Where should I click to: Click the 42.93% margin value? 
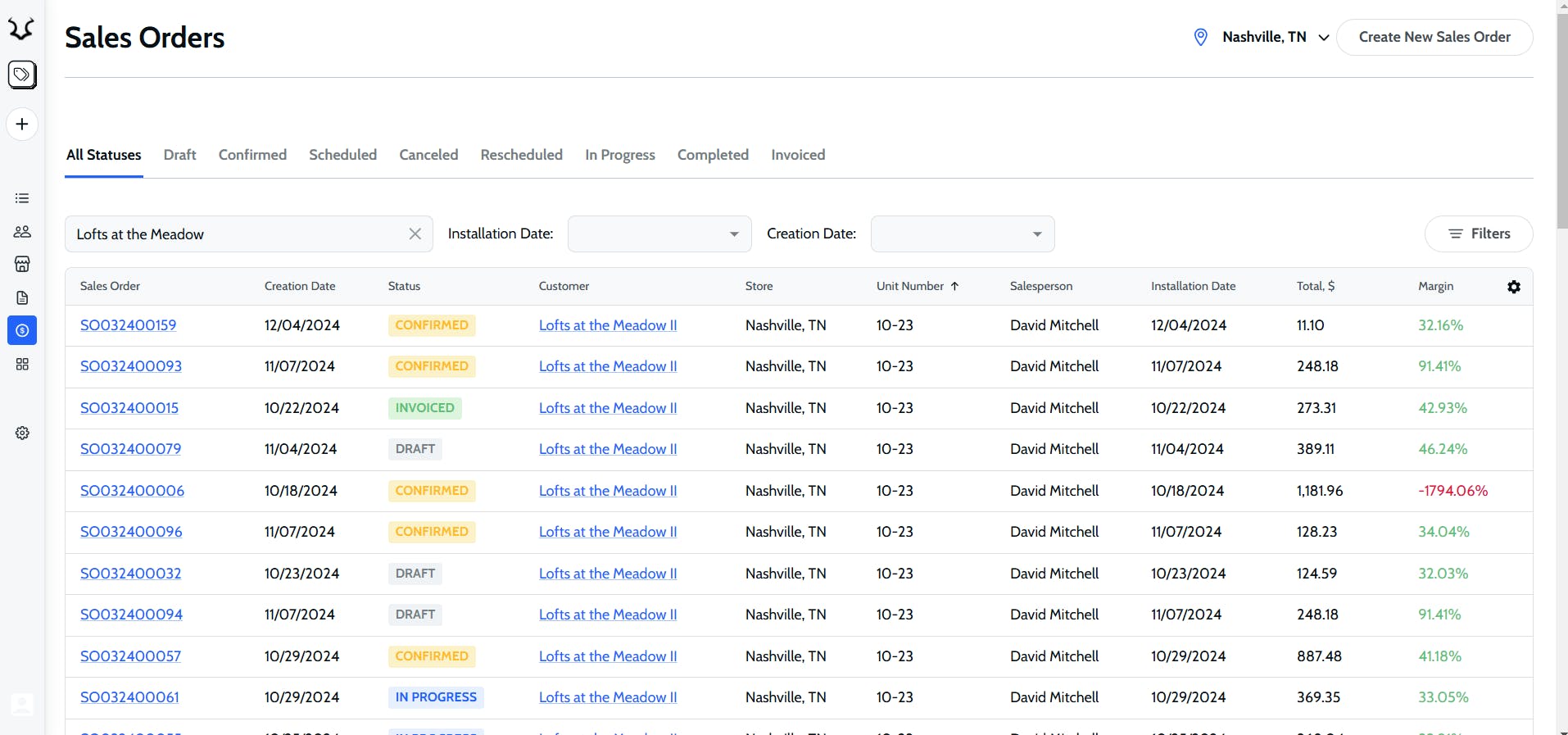1443,408
